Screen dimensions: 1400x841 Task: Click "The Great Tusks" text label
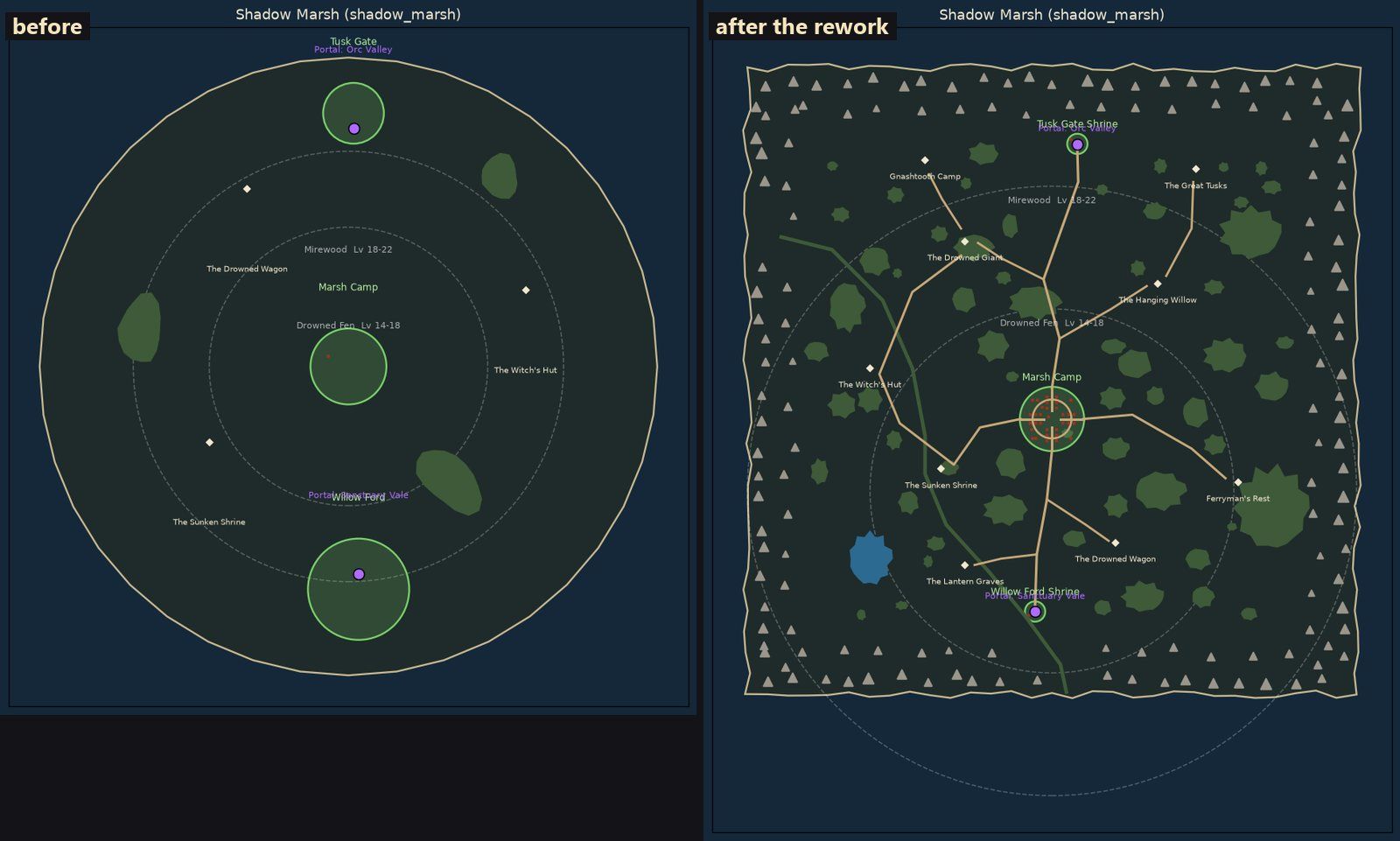click(x=1195, y=186)
